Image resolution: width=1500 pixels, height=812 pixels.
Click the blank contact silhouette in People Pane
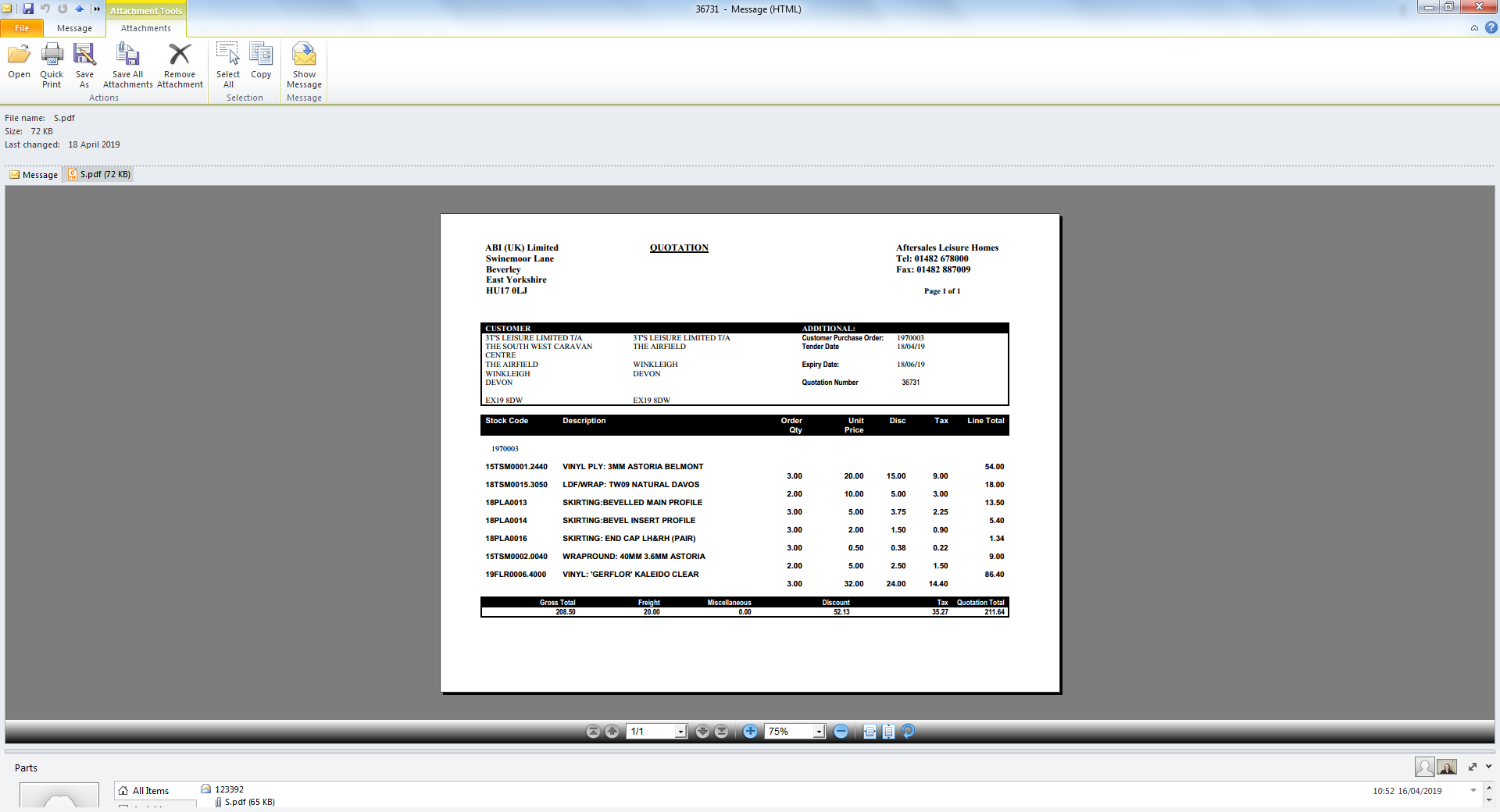(x=1424, y=767)
